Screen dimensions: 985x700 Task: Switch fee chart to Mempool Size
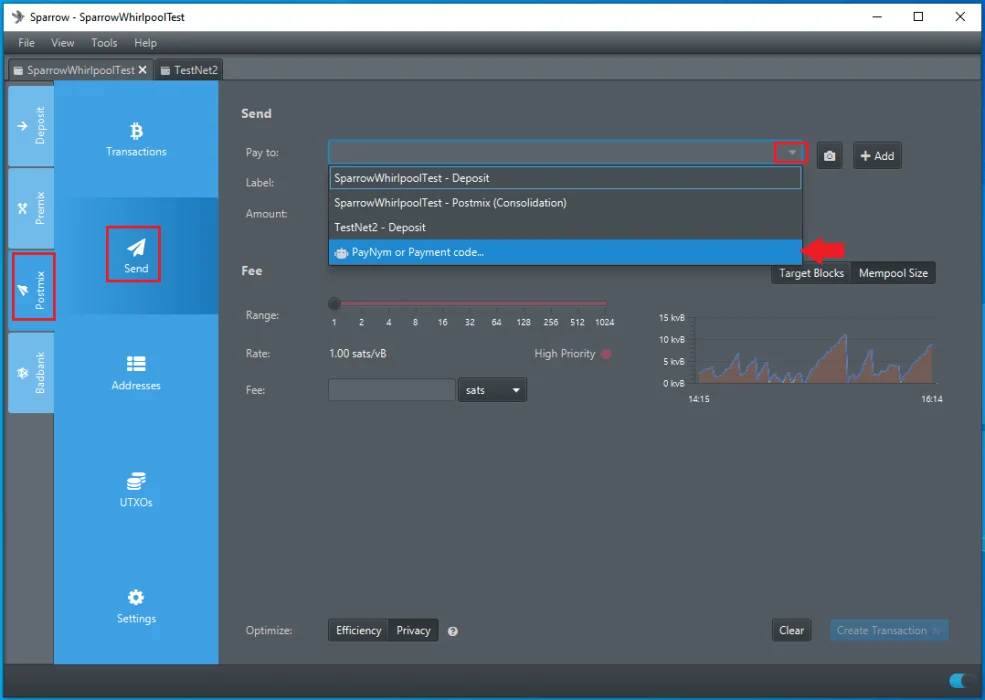click(893, 273)
